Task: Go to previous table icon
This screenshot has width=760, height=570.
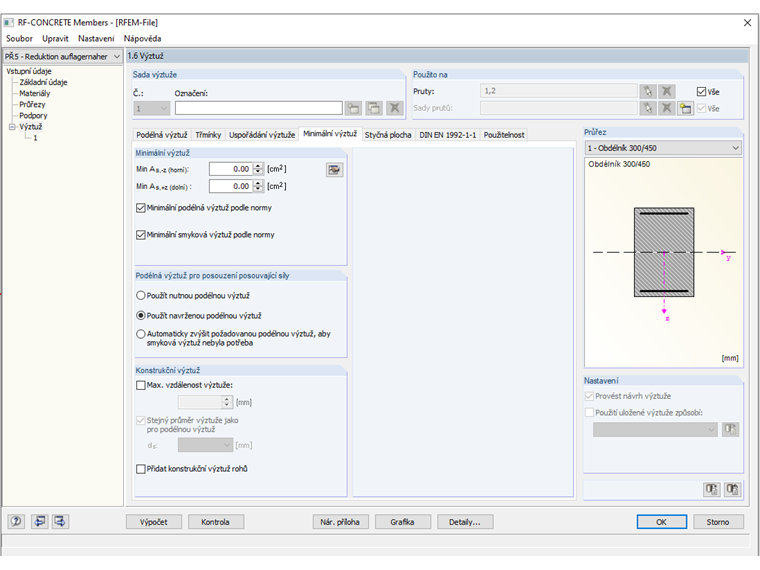Action: pyautogui.click(x=39, y=522)
